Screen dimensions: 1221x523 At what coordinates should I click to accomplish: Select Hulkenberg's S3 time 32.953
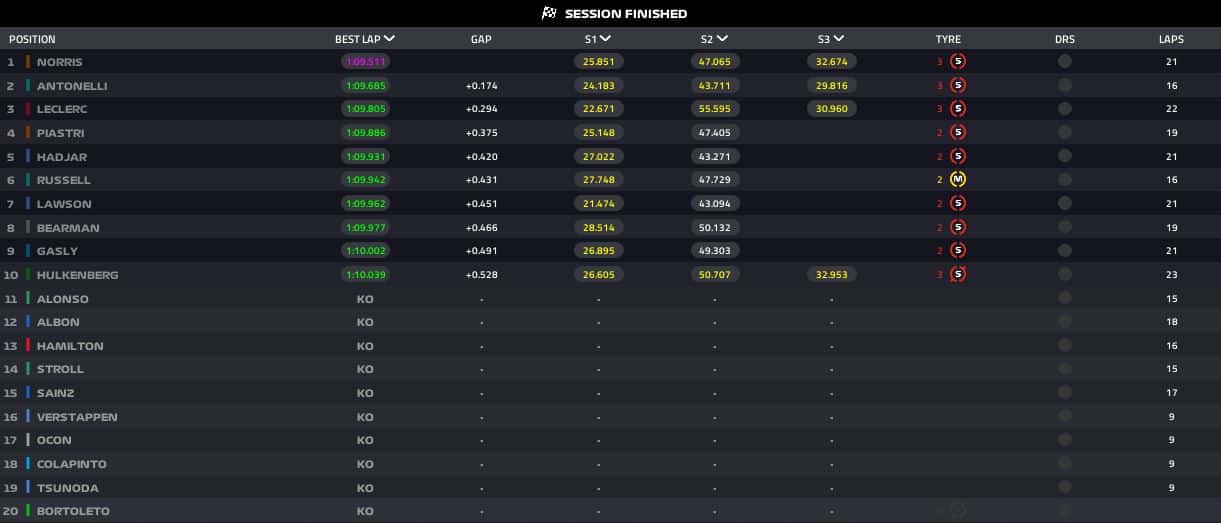[831, 274]
